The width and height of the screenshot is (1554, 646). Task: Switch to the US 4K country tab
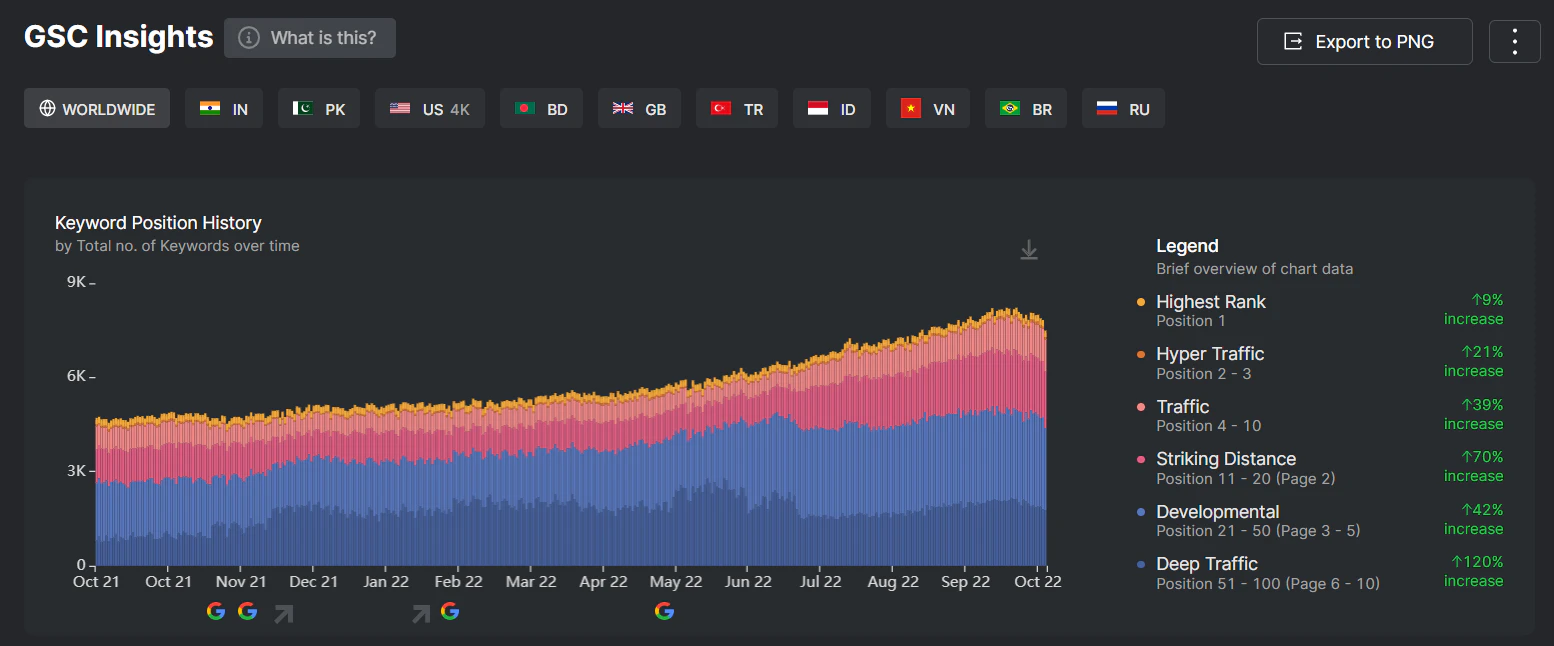(x=430, y=108)
